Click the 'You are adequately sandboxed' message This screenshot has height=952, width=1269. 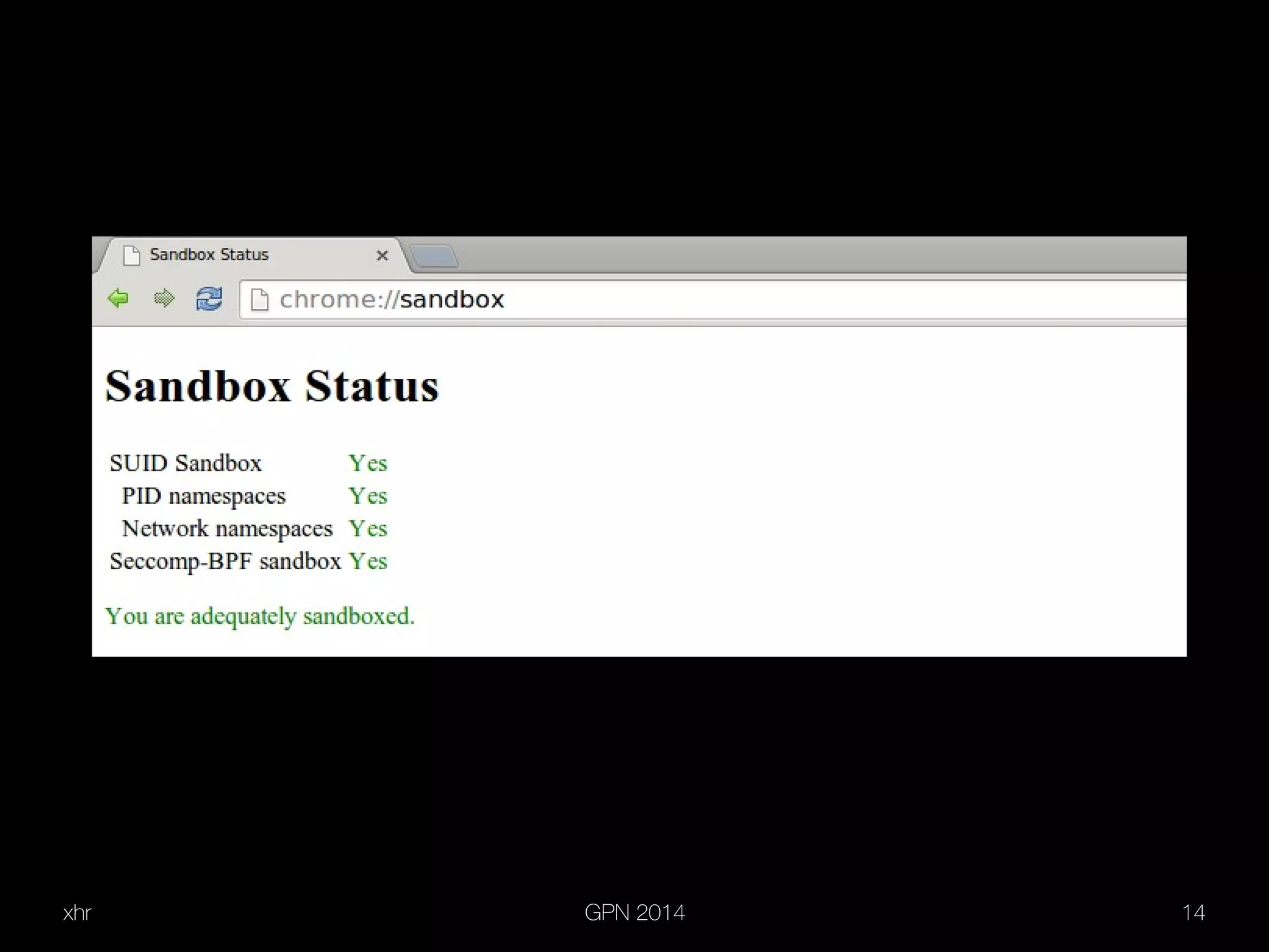(x=260, y=616)
